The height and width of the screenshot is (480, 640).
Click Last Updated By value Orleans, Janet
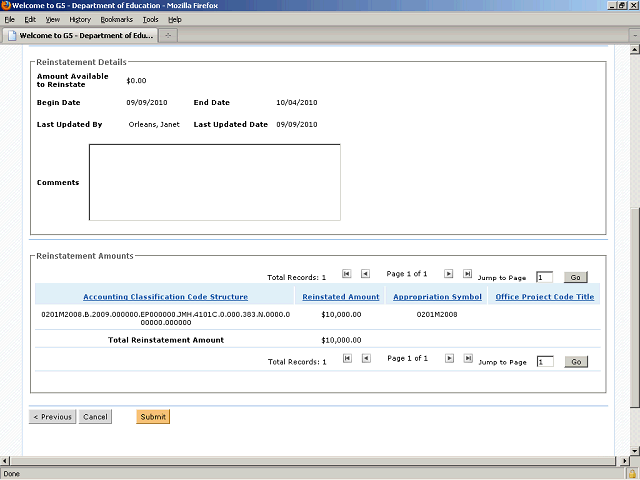click(x=154, y=124)
